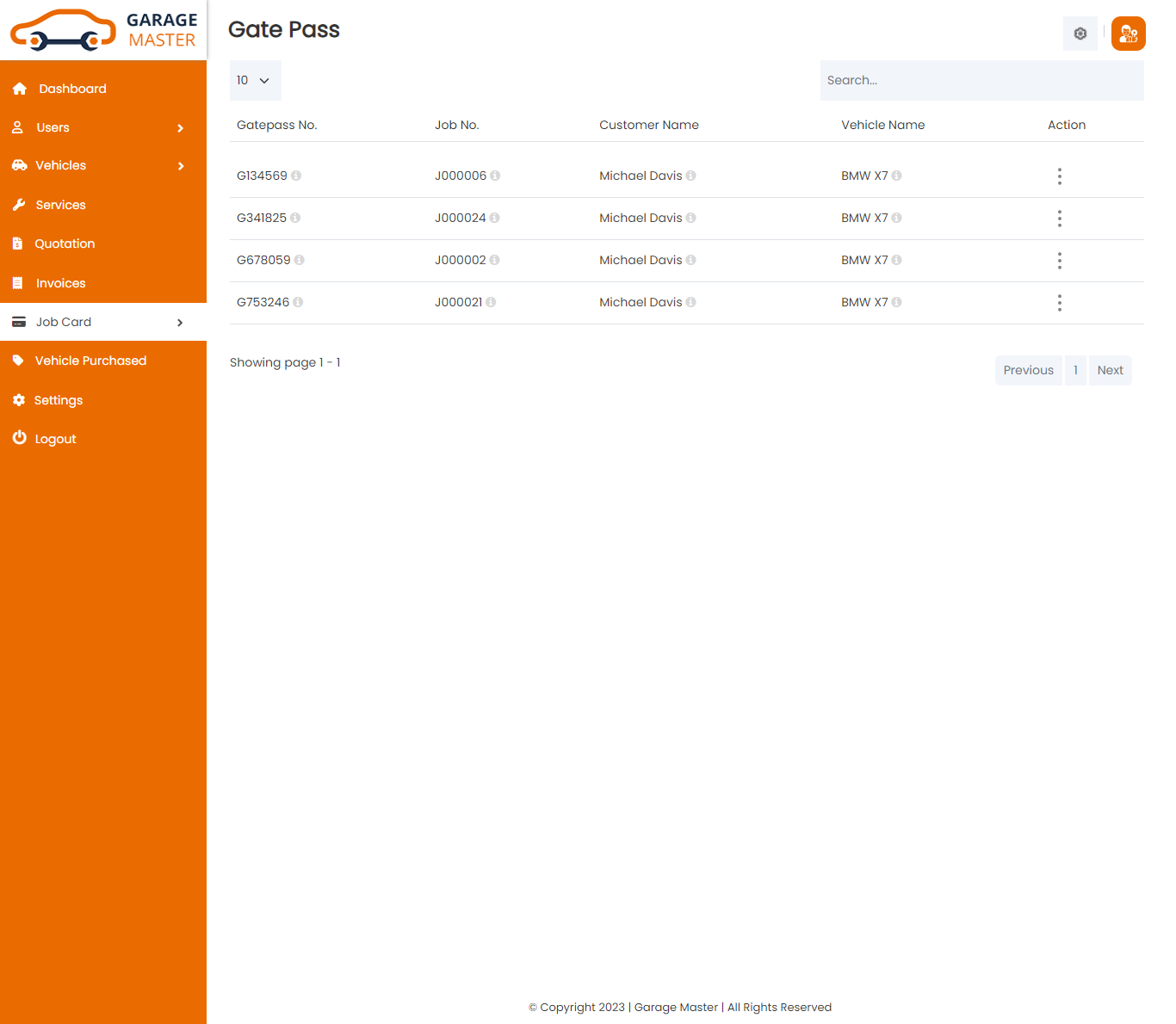The width and height of the screenshot is (1176, 1024).
Task: Open three-dot menu for gatepass G341825
Action: click(1059, 219)
